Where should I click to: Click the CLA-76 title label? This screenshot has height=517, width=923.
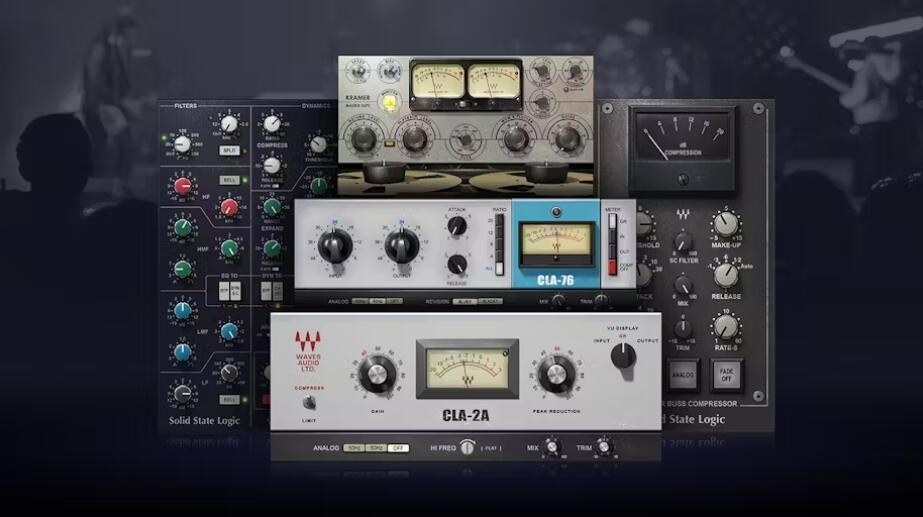click(556, 280)
